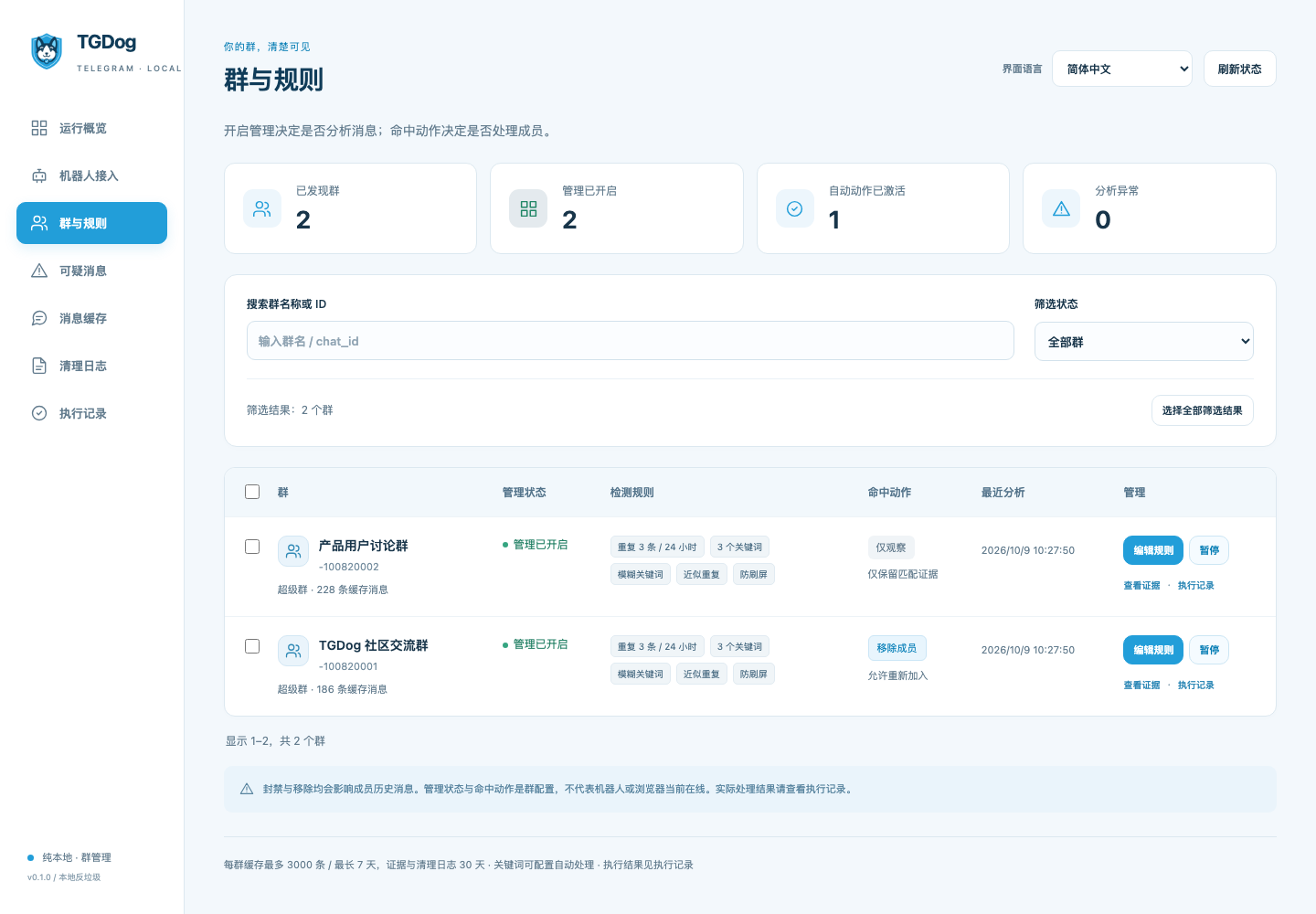Click the 分析异常 card warning icon
Viewport: 1316px width, 914px height.
1061,208
